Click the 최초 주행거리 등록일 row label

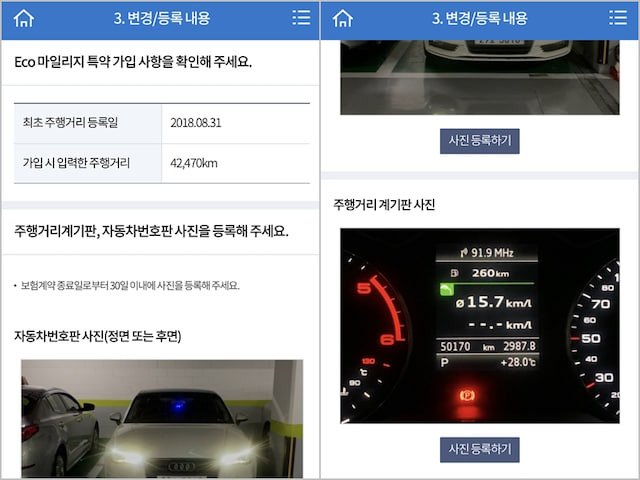pos(70,122)
